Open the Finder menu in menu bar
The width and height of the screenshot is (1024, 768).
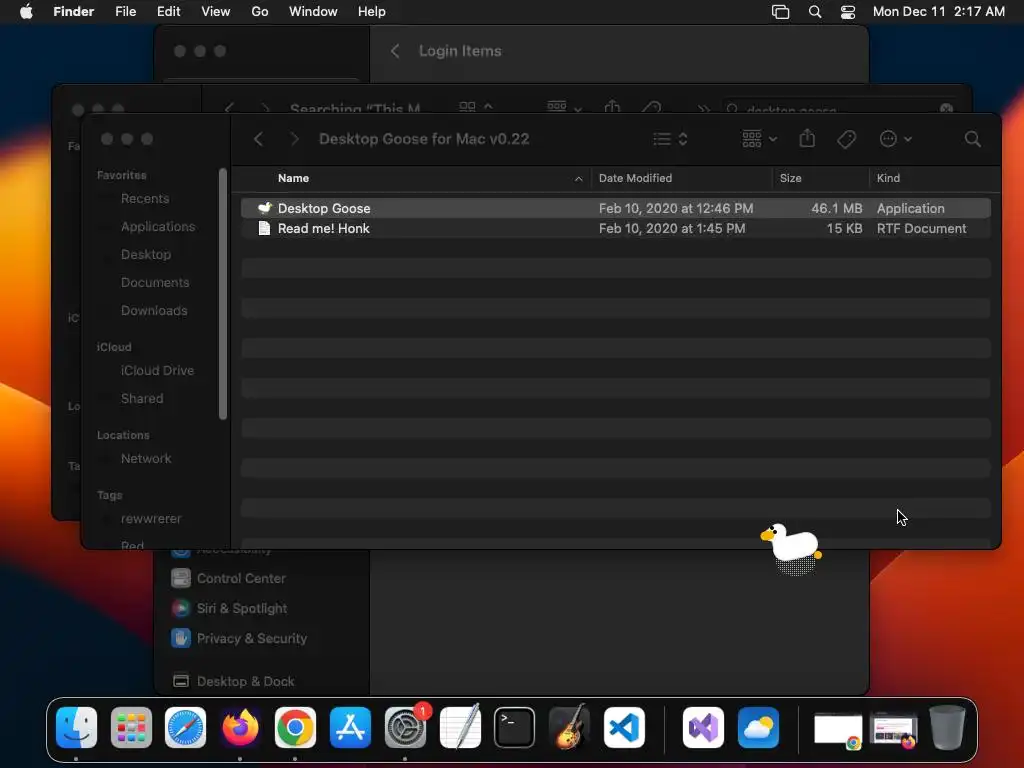coord(73,12)
